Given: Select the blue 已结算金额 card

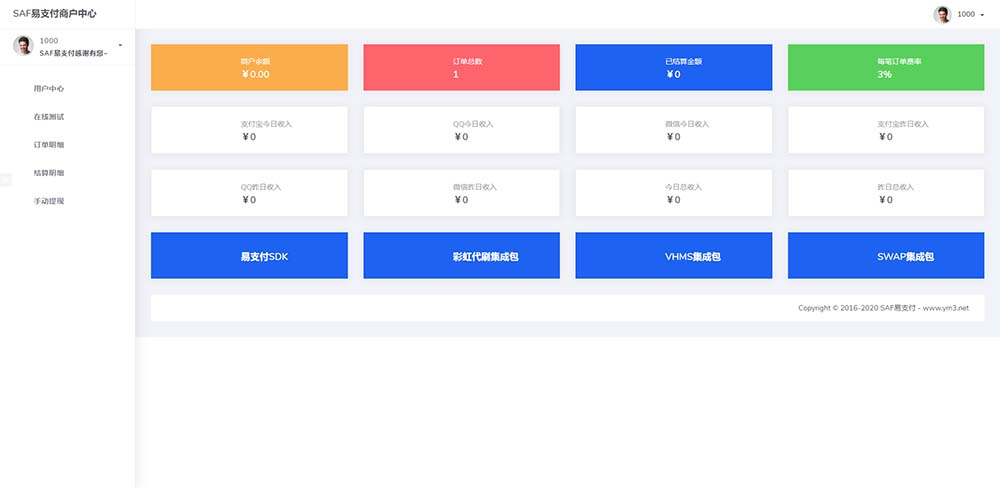Looking at the screenshot, I should pos(673,67).
